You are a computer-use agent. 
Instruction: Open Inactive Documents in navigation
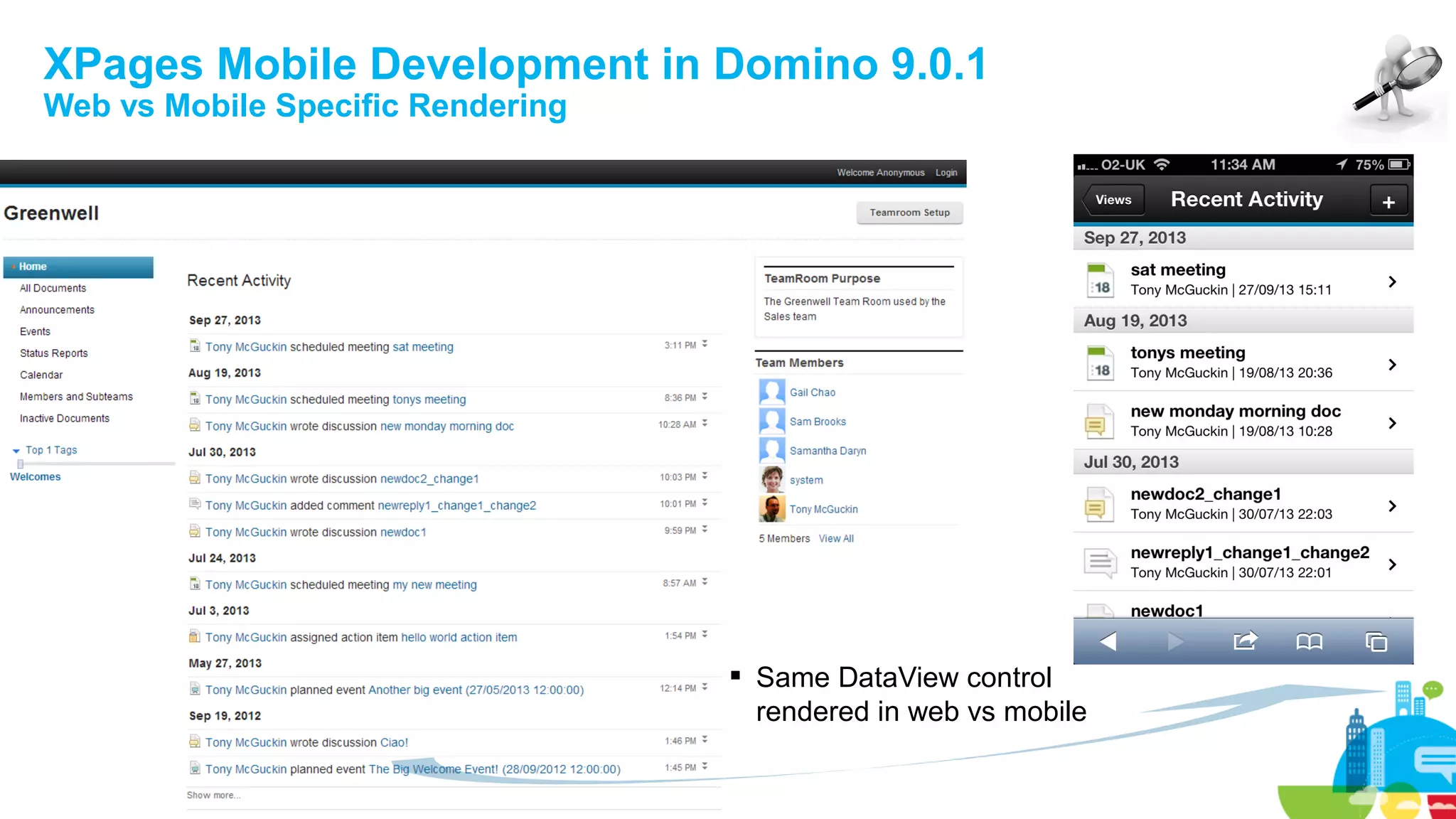pyautogui.click(x=65, y=418)
